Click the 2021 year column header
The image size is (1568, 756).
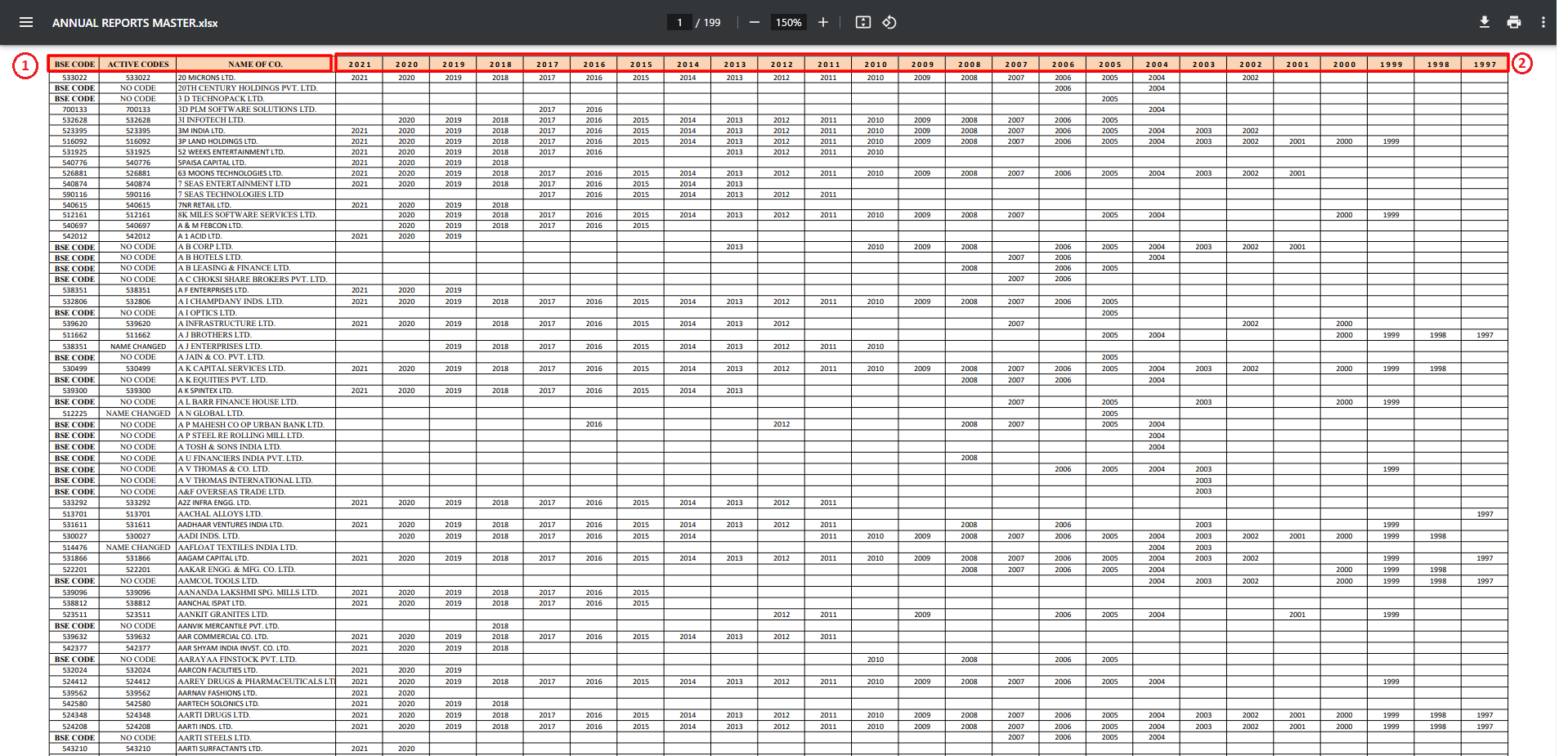point(360,64)
